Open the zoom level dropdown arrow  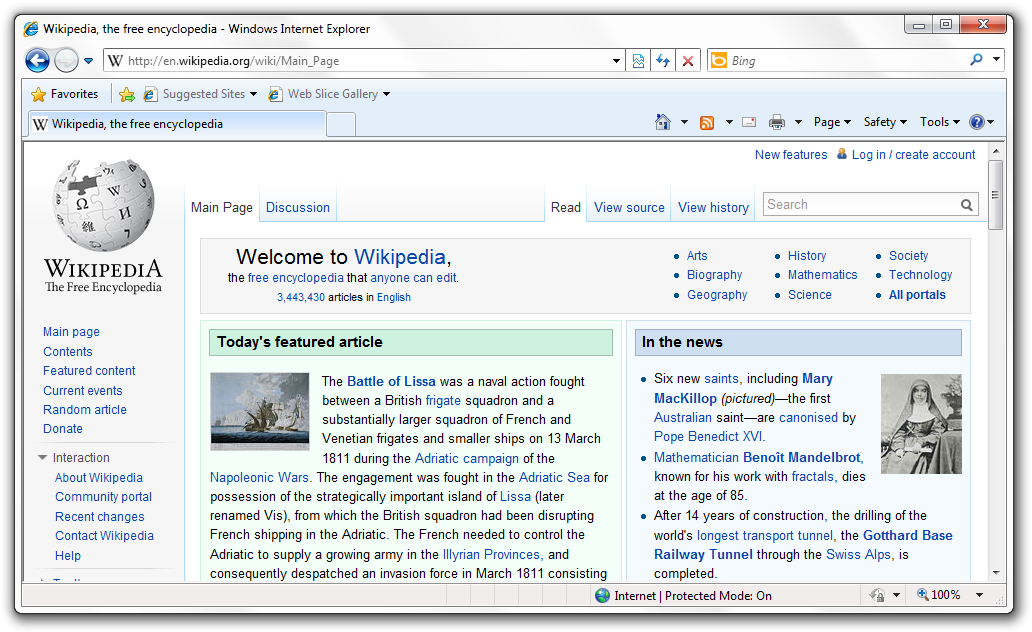(x=979, y=595)
